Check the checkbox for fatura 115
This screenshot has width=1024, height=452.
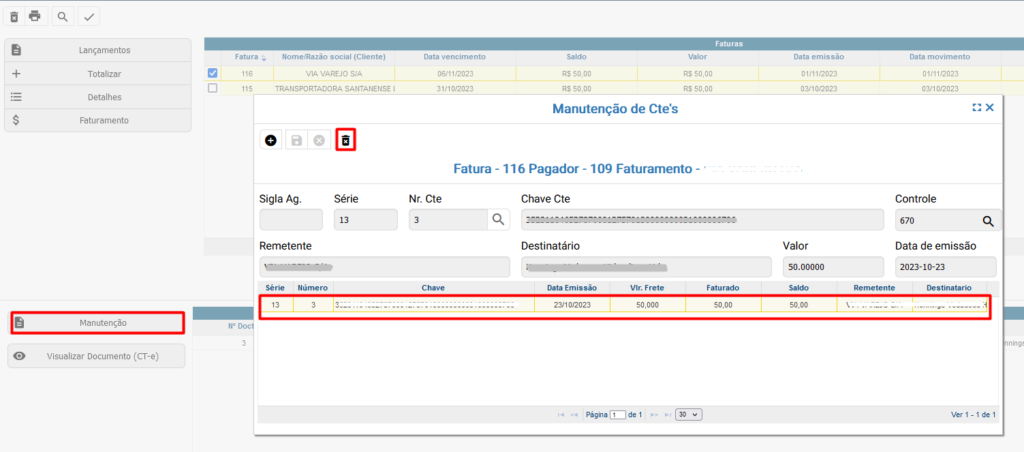coord(212,88)
